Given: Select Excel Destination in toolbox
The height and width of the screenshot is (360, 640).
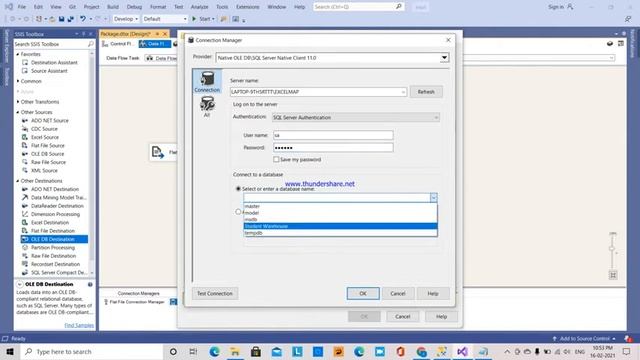Looking at the screenshot, I should point(50,222).
